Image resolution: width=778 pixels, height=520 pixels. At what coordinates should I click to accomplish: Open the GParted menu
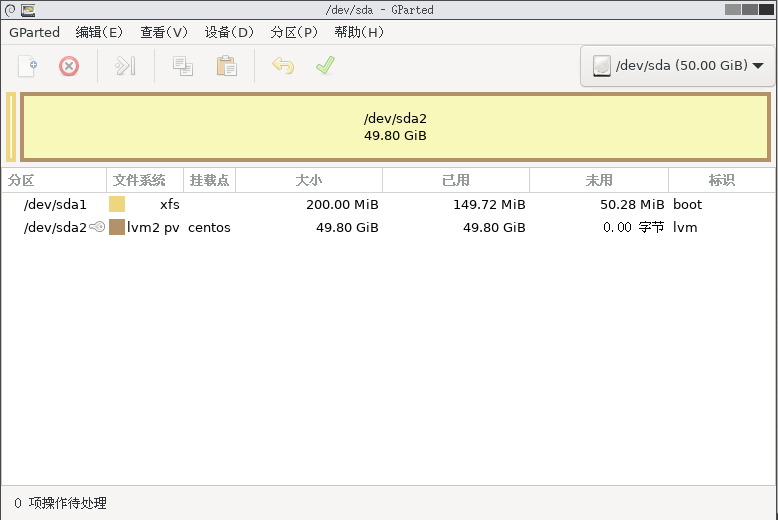(x=34, y=32)
